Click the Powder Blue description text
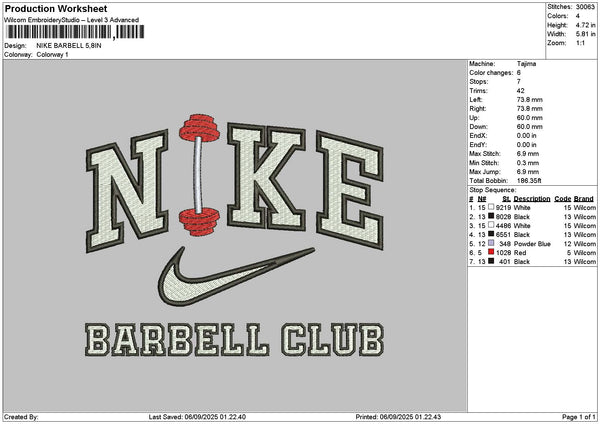This screenshot has height=424, width=600. tap(532, 244)
